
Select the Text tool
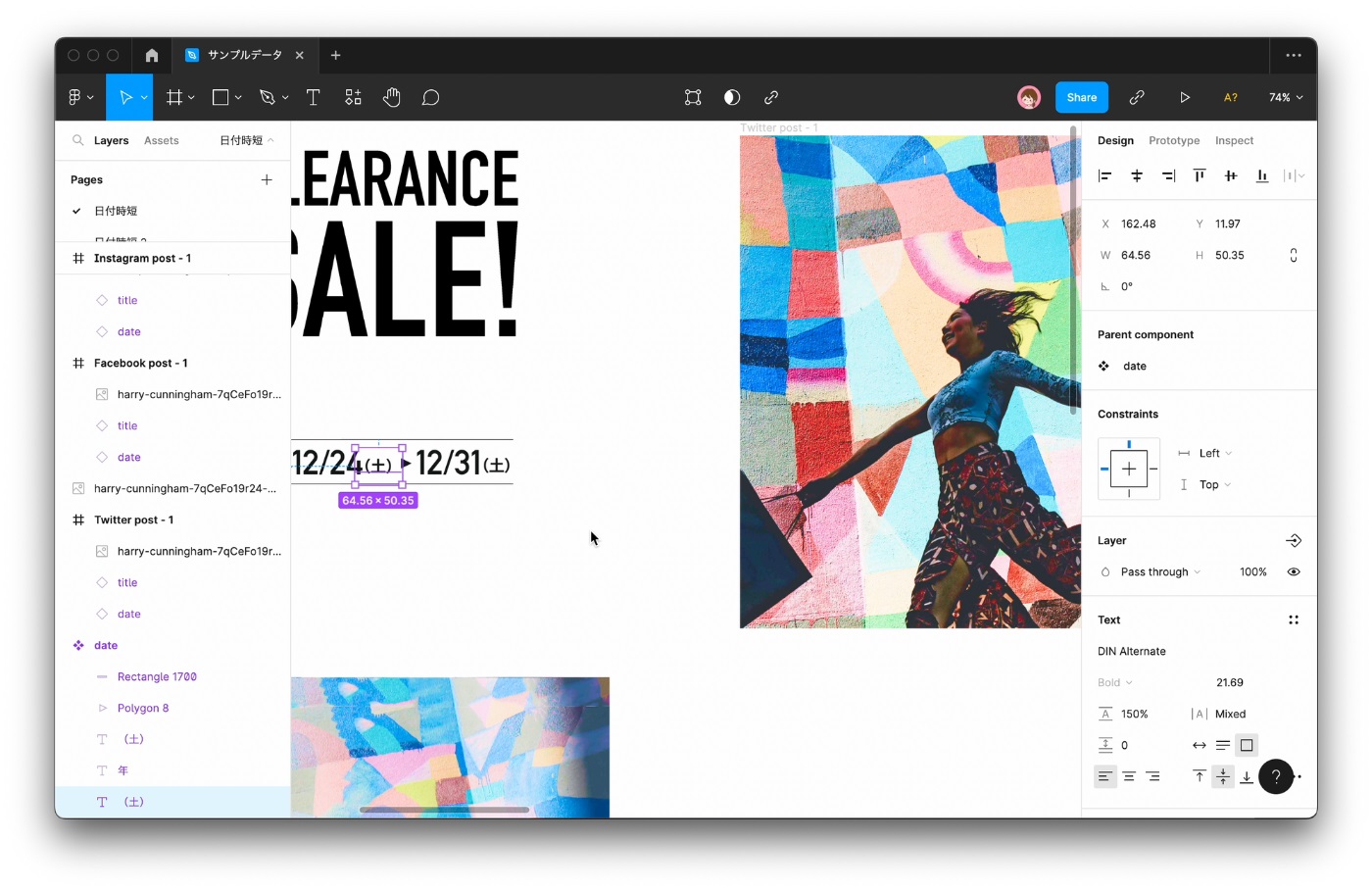pyautogui.click(x=314, y=97)
